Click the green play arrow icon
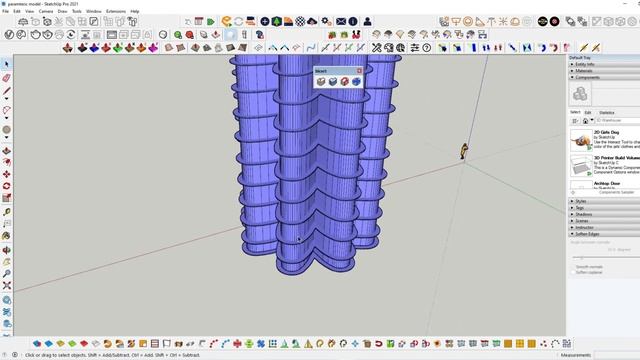The width and height of the screenshot is (640, 360). point(211,21)
